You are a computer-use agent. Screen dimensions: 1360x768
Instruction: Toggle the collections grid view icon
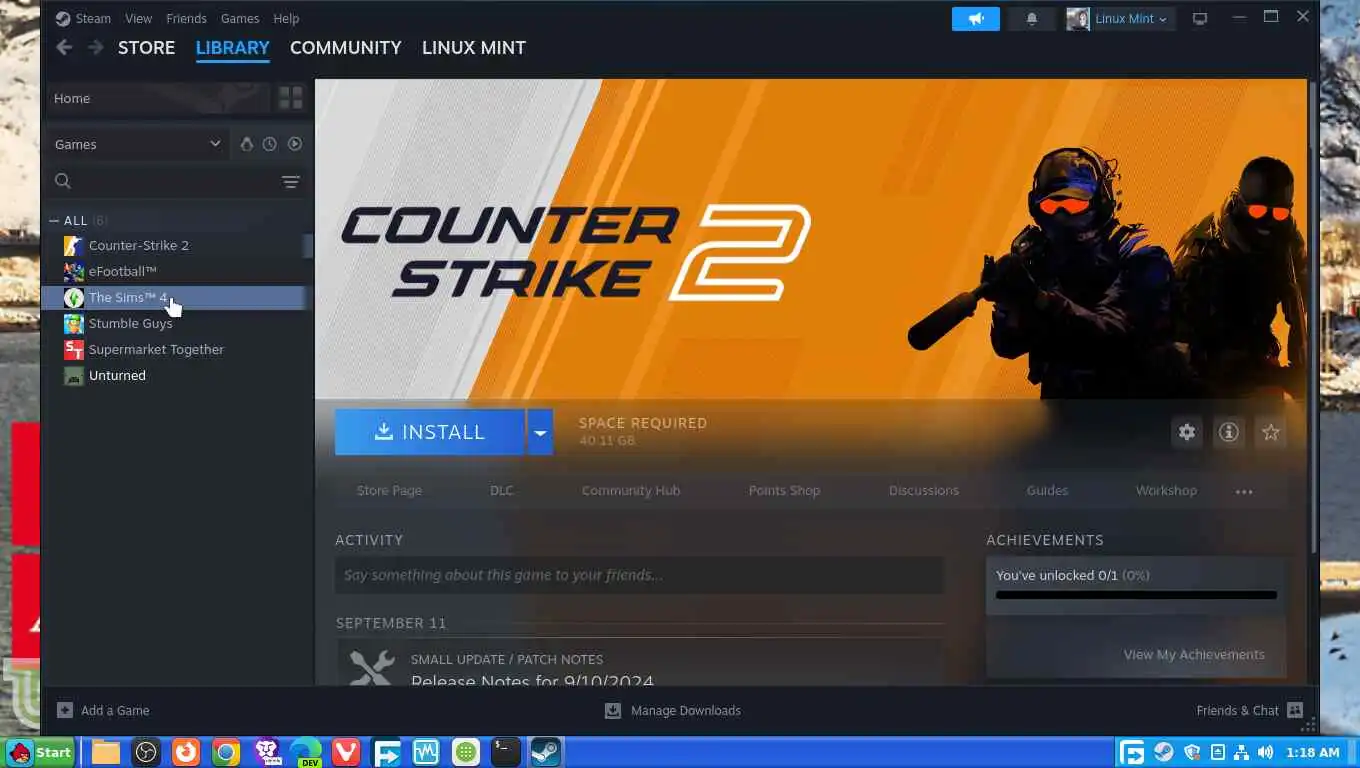(x=290, y=98)
